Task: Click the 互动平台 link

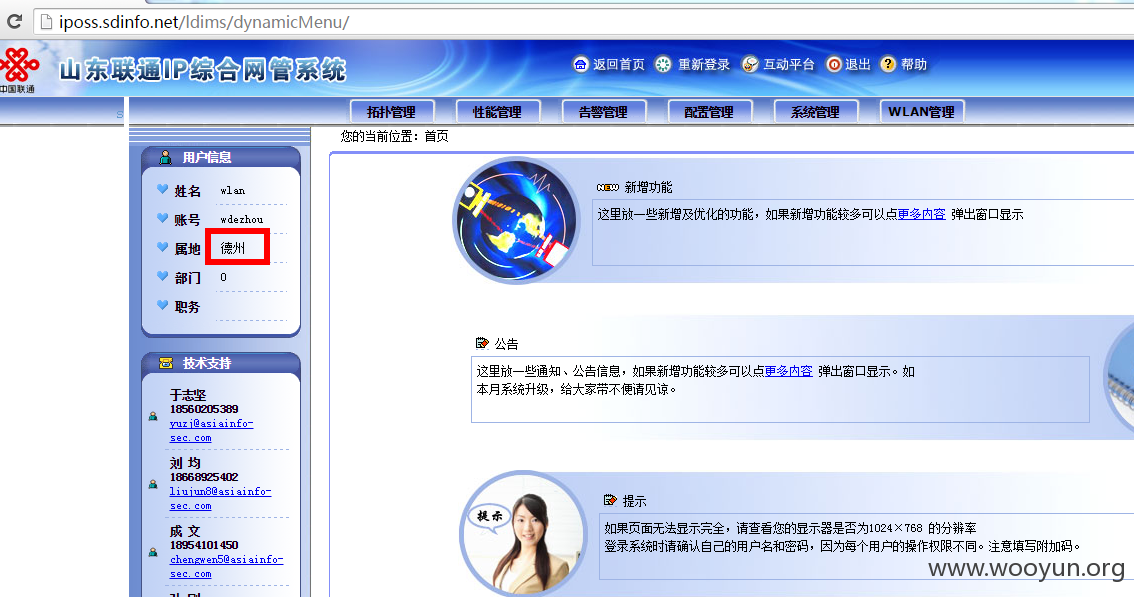Action: click(x=789, y=64)
